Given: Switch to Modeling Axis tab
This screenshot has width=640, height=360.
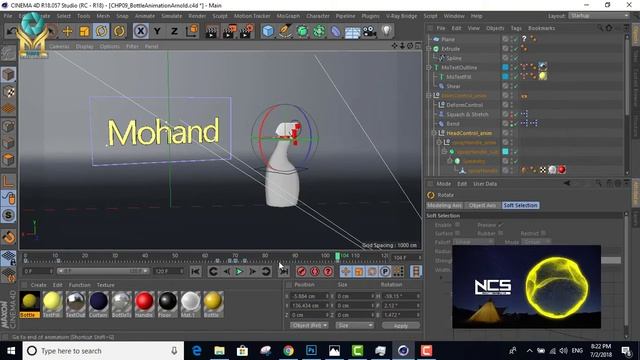Looking at the screenshot, I should pyautogui.click(x=444, y=205).
